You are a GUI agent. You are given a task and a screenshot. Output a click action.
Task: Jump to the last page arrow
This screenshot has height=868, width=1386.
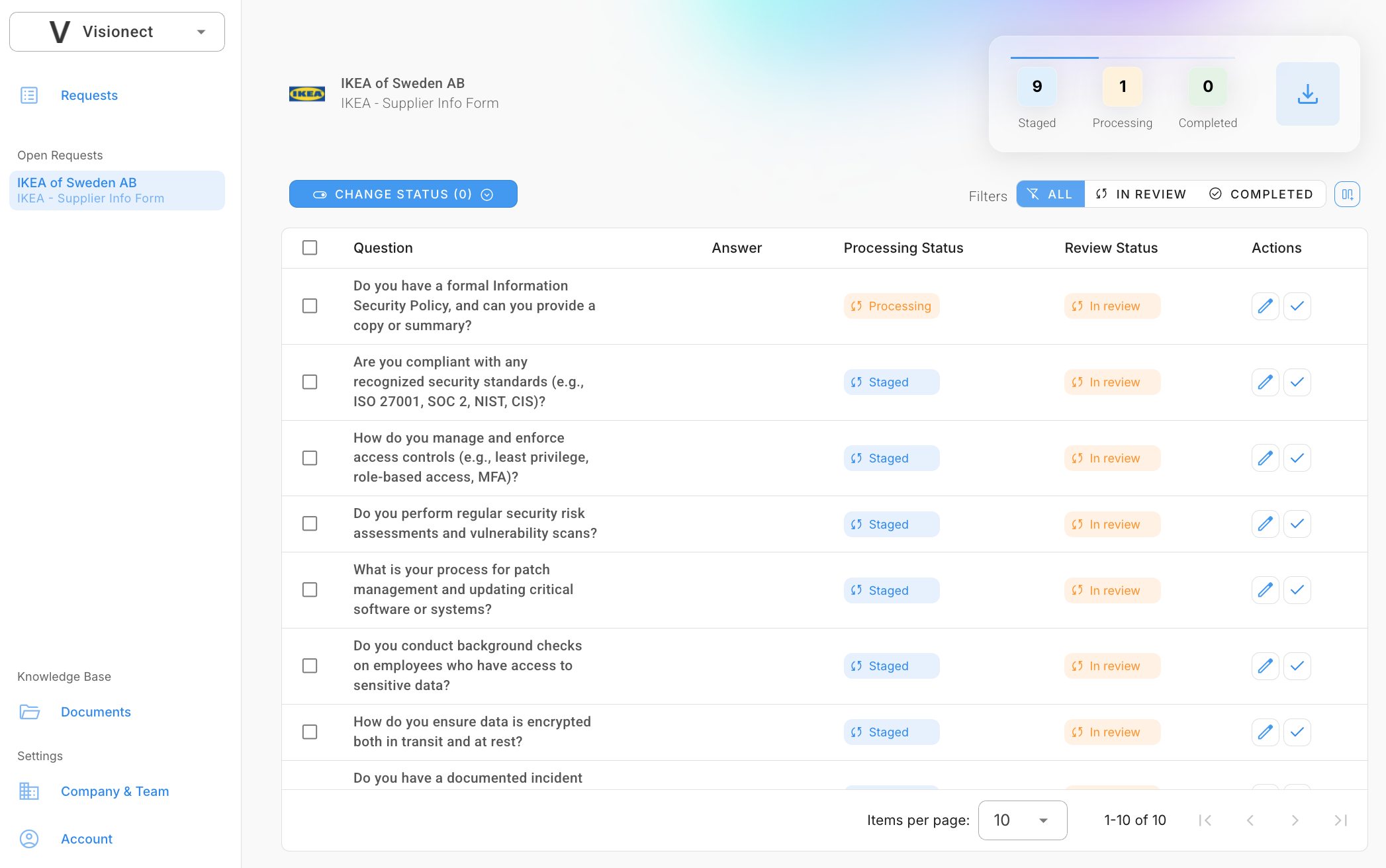point(1340,820)
